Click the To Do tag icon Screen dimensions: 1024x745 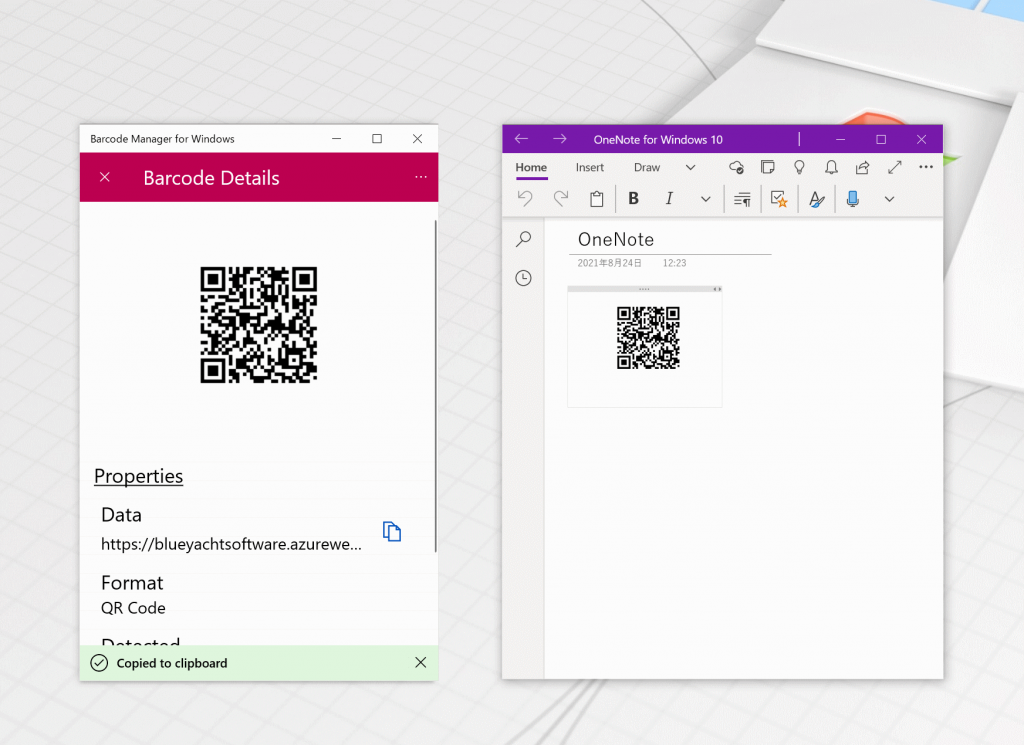(x=778, y=199)
